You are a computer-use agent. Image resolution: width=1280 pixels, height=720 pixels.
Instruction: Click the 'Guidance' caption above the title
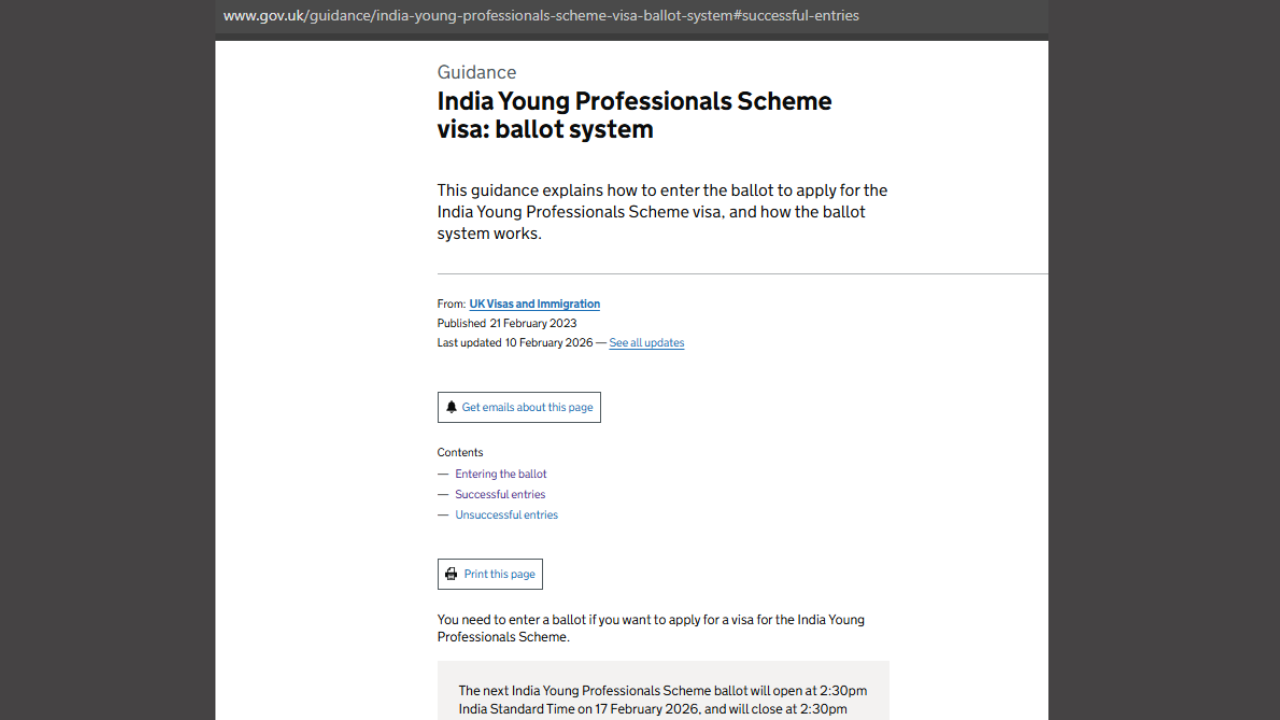pyautogui.click(x=476, y=72)
